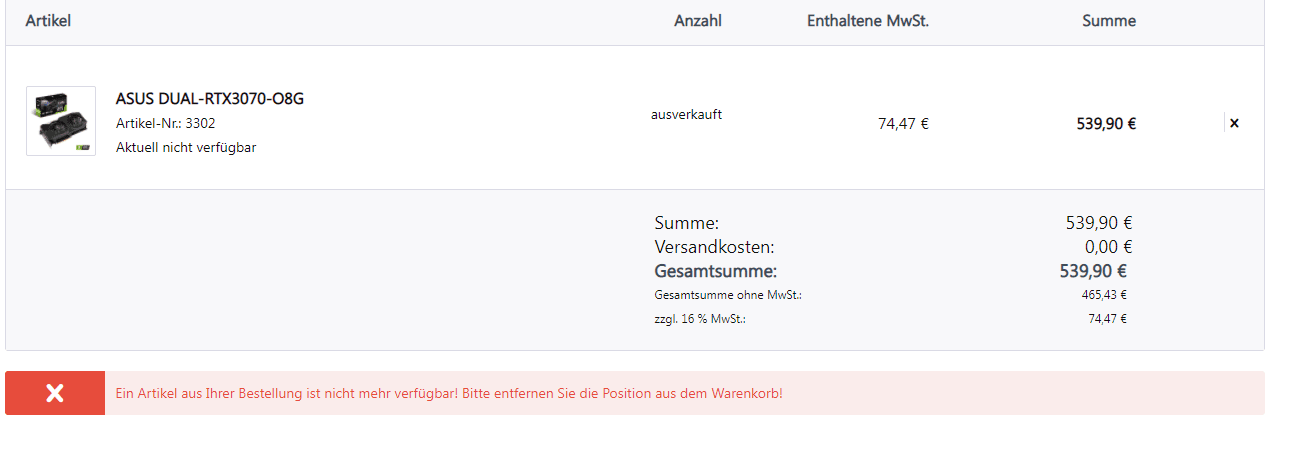Click the item's 74,47 € included VAT amount
This screenshot has height=456, width=1303.
click(x=903, y=124)
